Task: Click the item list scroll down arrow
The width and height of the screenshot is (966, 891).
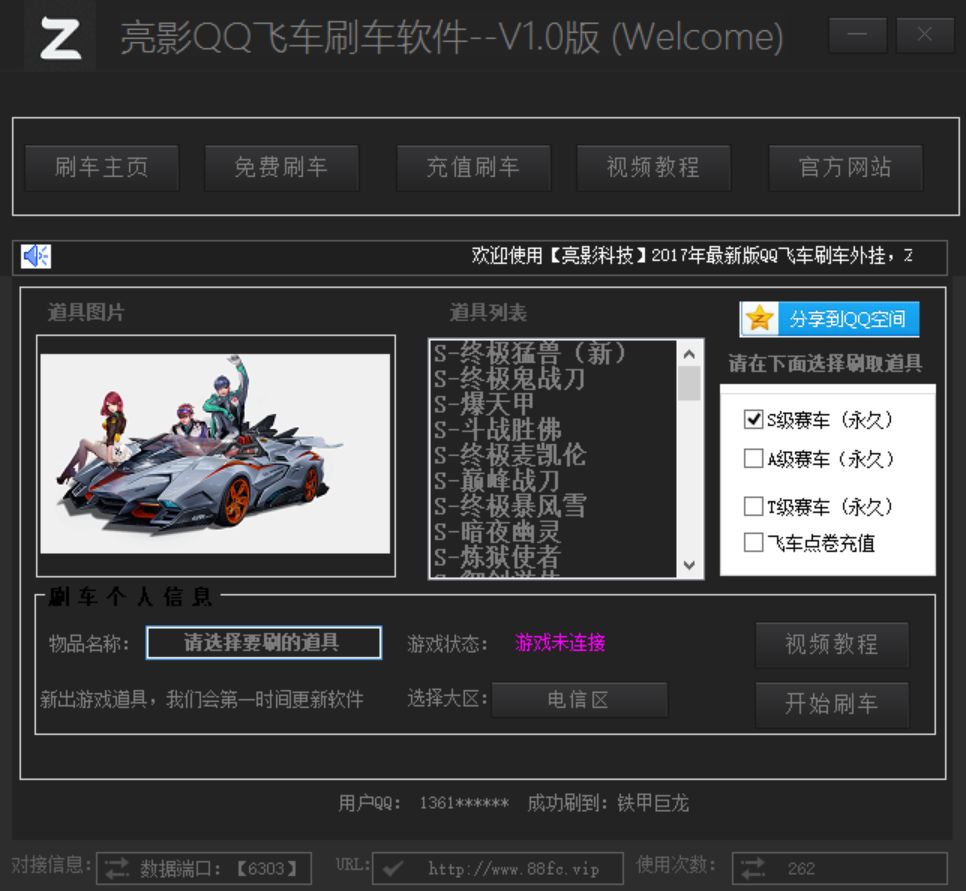Action: [x=689, y=564]
